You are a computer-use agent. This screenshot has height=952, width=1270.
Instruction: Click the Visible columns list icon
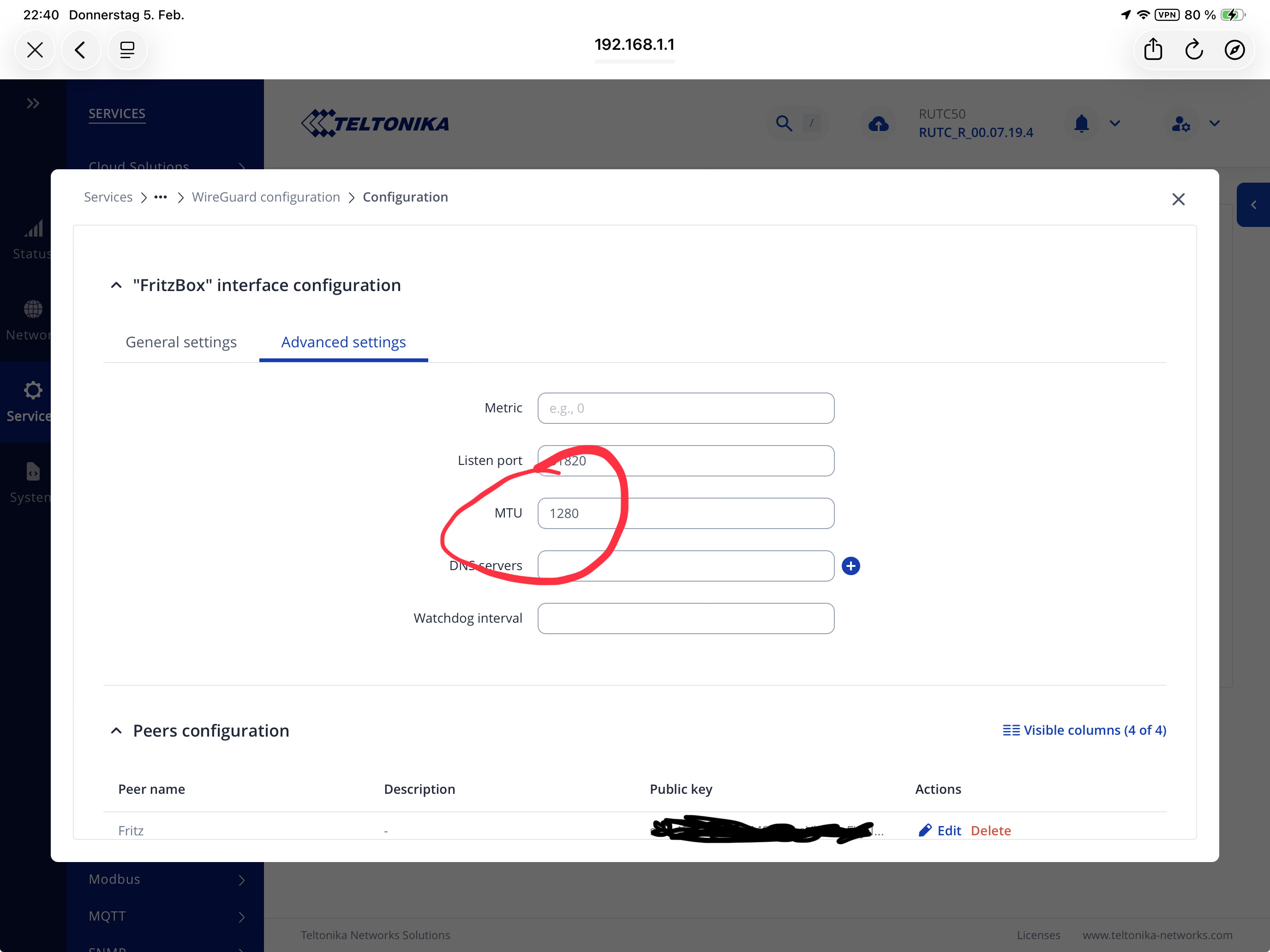tap(1011, 730)
